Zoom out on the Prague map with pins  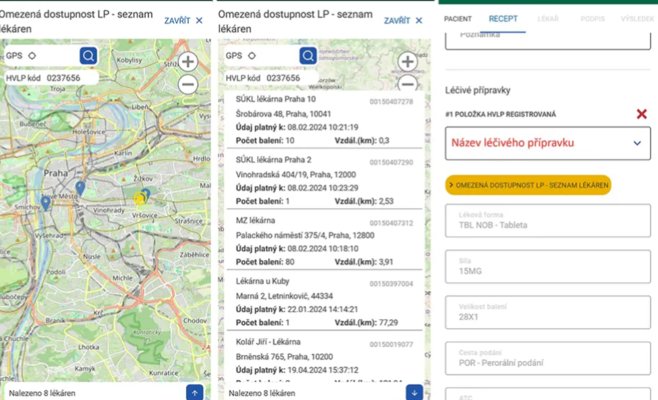point(188,85)
